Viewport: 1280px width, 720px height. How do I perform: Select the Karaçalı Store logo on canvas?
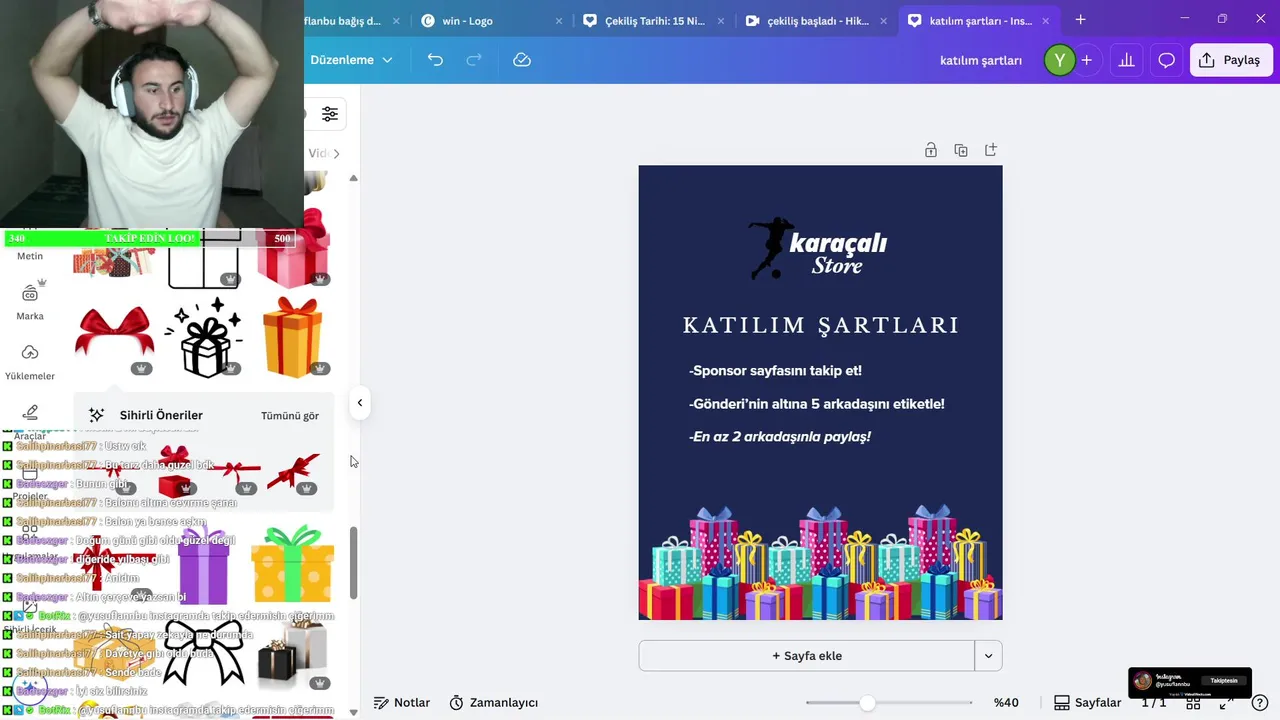click(818, 248)
